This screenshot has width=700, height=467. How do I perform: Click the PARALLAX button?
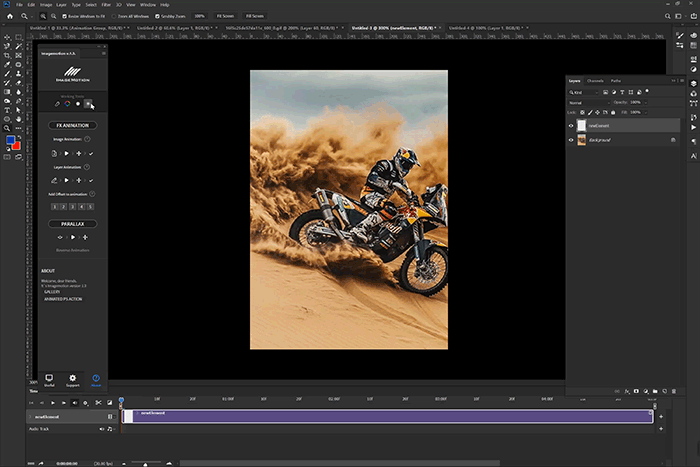pos(71,224)
